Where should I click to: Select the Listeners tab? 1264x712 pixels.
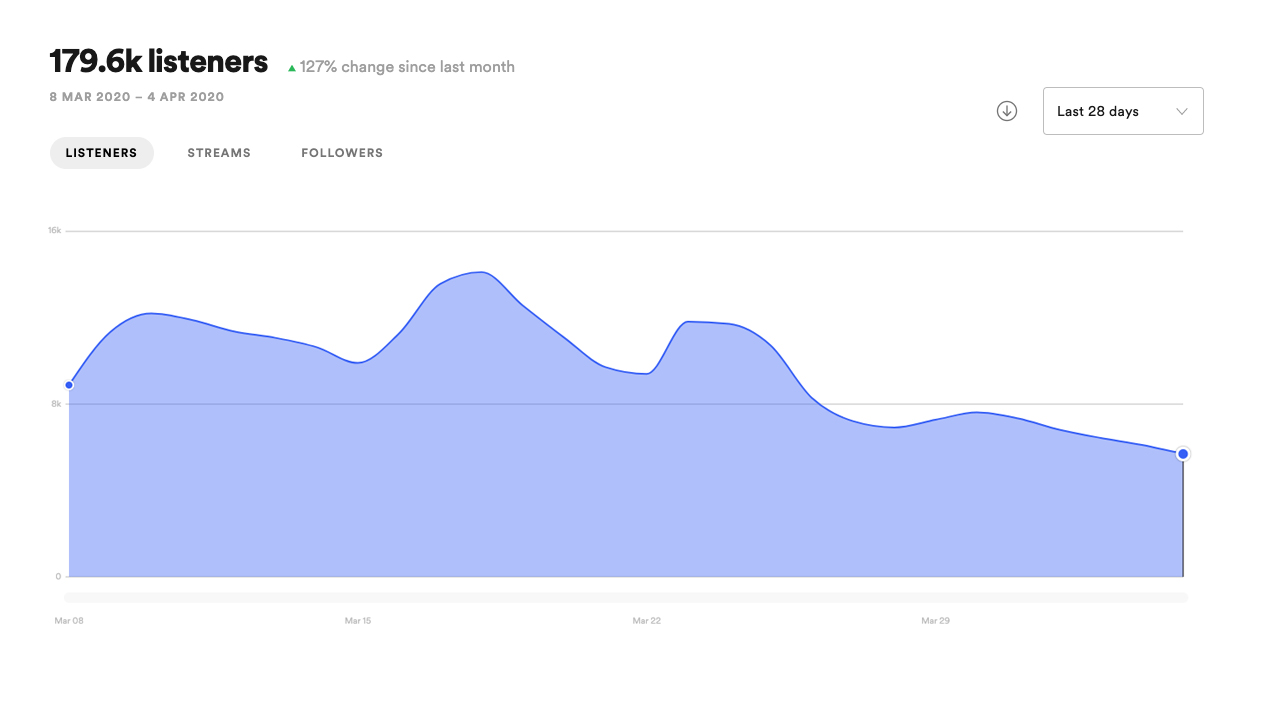tap(101, 153)
